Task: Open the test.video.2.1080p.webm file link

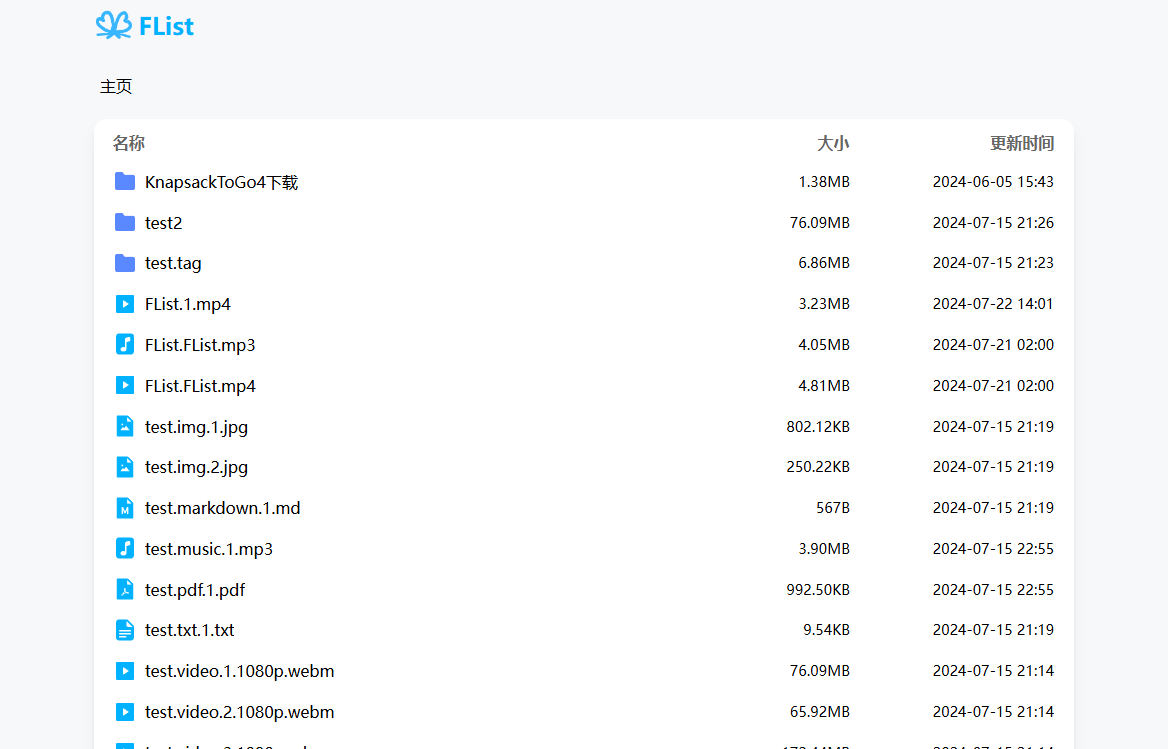Action: pyautogui.click(x=239, y=711)
